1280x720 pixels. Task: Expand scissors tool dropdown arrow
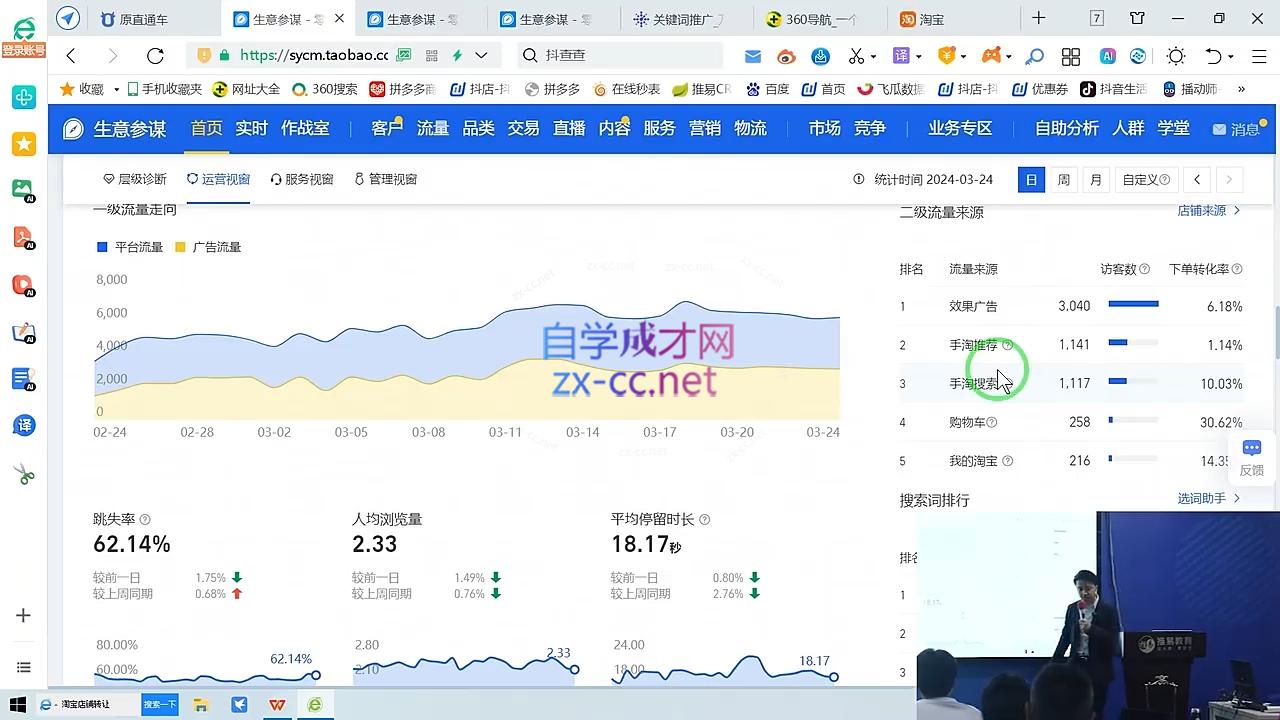tap(874, 57)
